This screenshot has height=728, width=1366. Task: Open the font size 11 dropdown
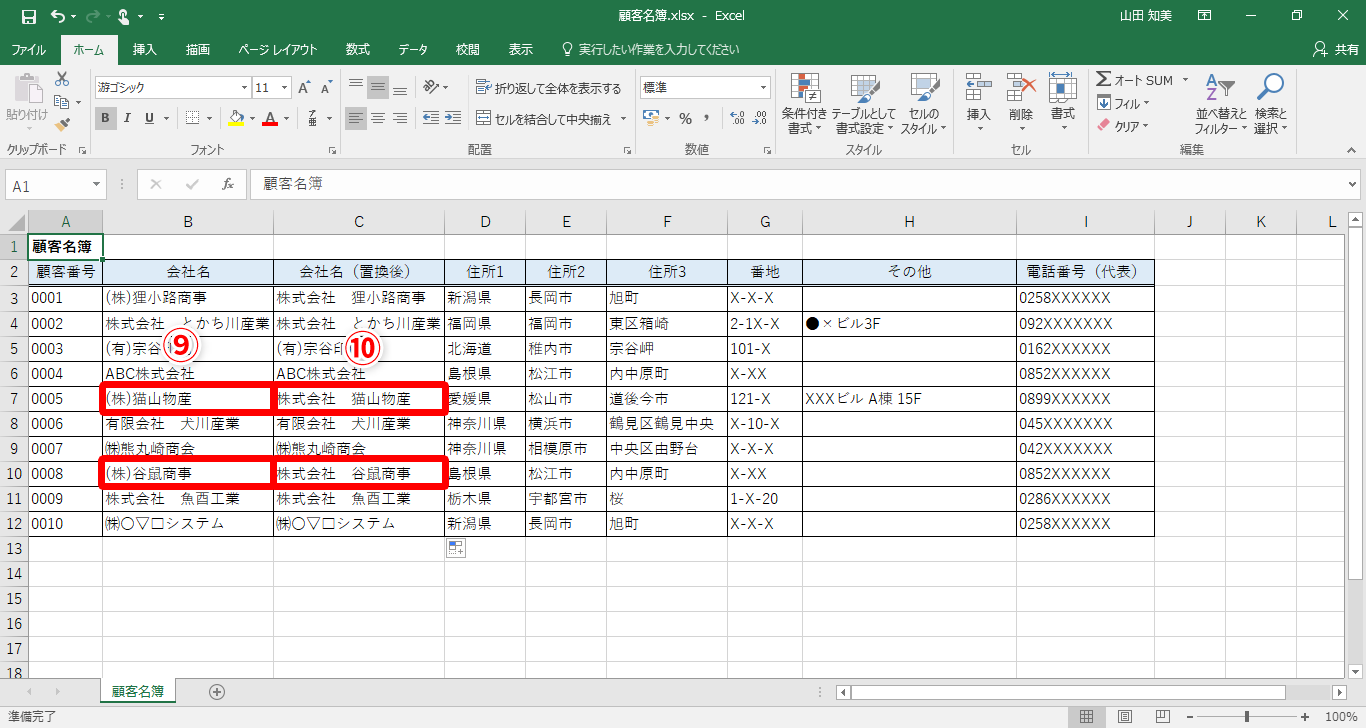click(283, 88)
